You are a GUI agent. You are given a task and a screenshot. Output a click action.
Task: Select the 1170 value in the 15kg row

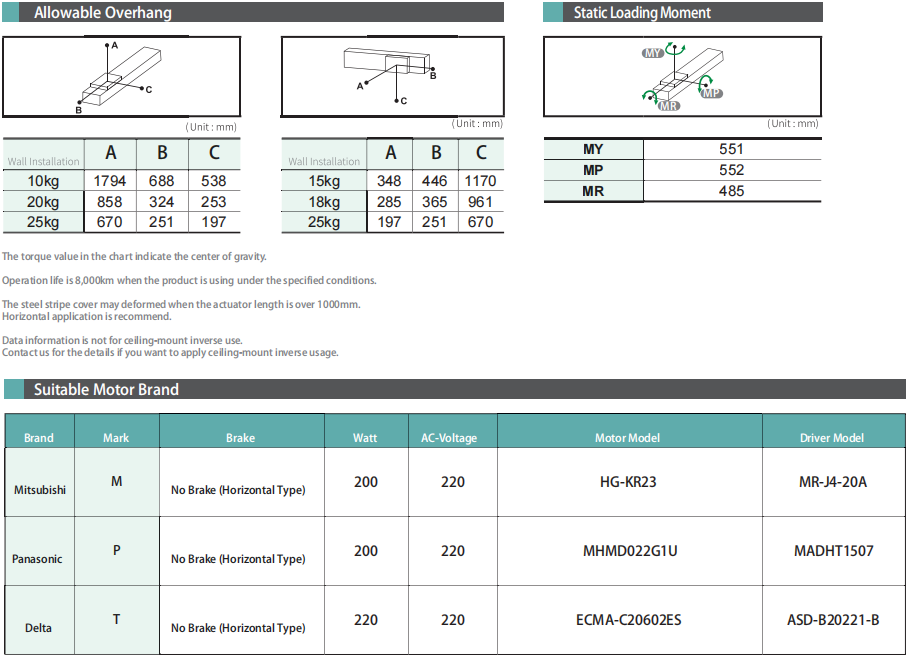point(480,181)
